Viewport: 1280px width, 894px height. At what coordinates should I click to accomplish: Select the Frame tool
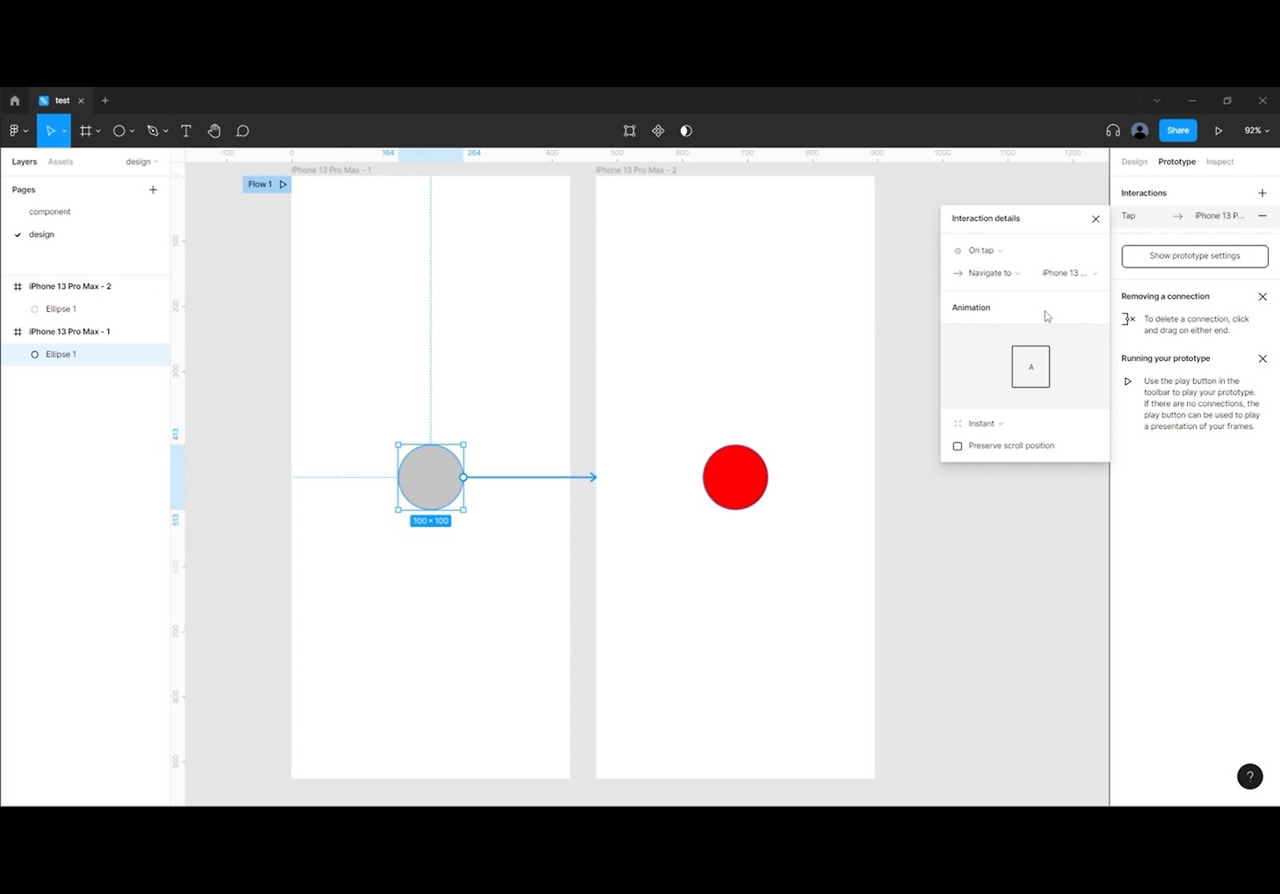click(x=86, y=131)
